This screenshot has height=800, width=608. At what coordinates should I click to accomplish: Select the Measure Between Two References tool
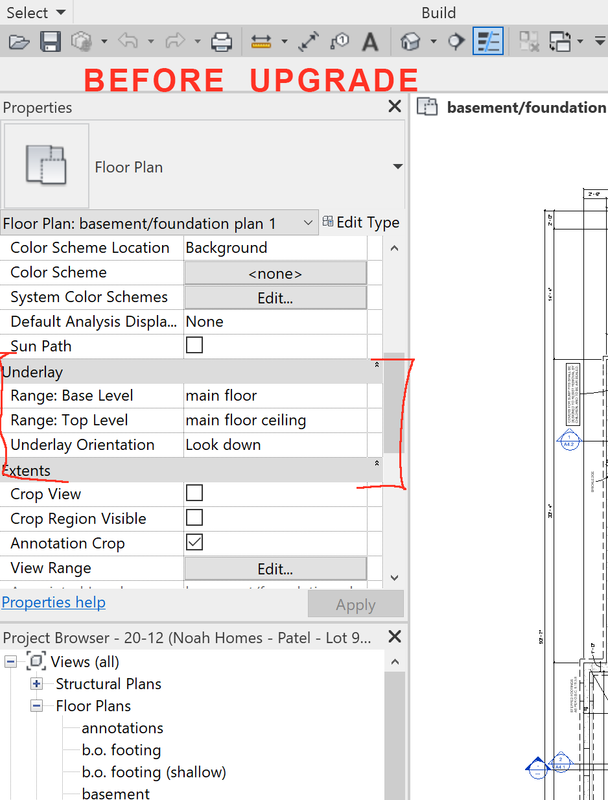[x=261, y=41]
